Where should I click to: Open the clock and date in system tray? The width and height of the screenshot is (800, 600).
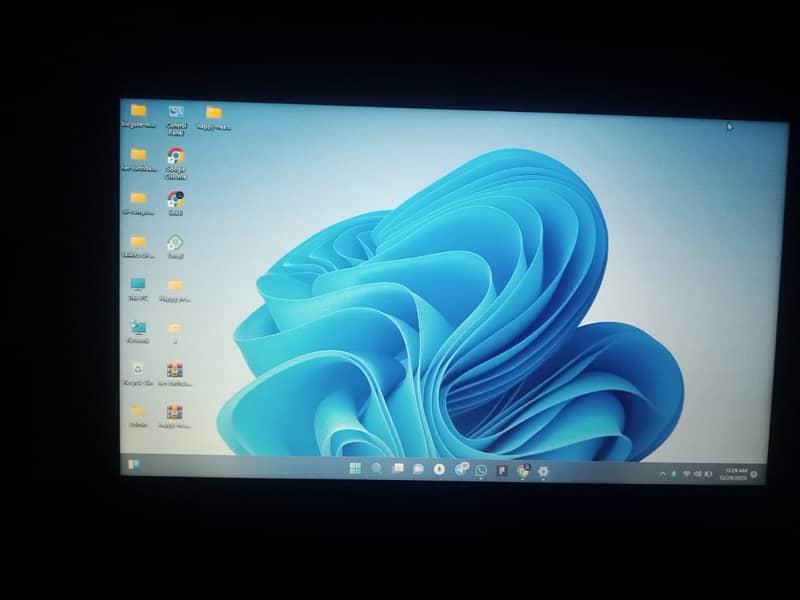[x=736, y=473]
